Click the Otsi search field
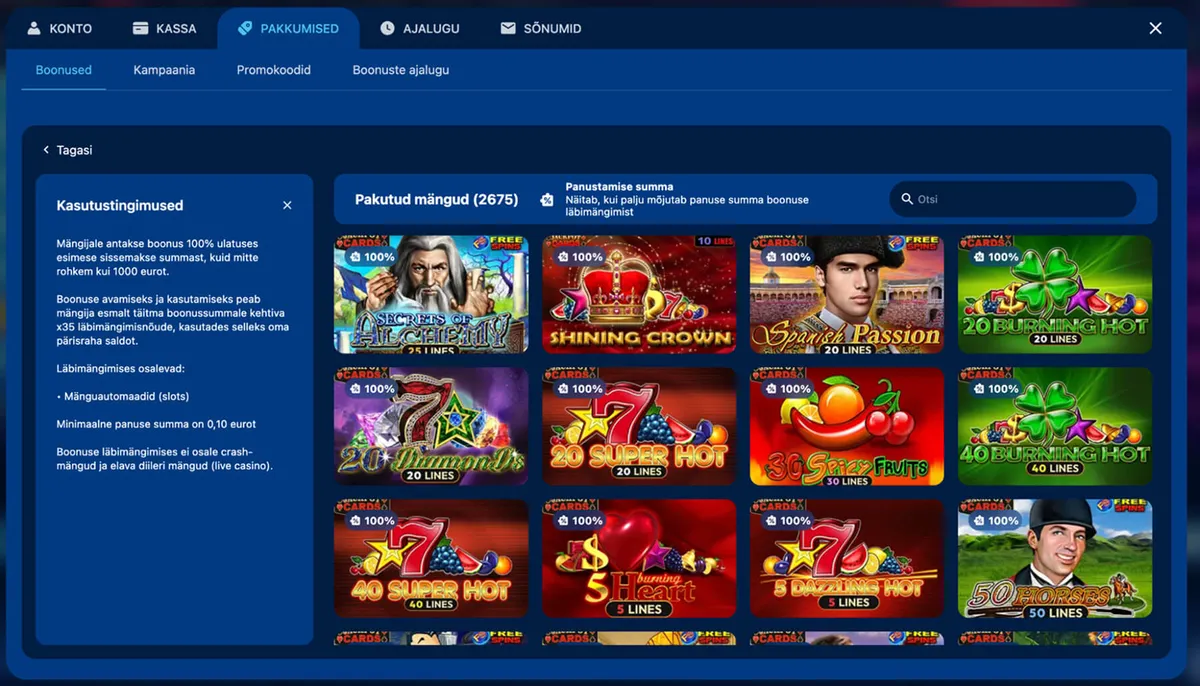 point(1013,199)
